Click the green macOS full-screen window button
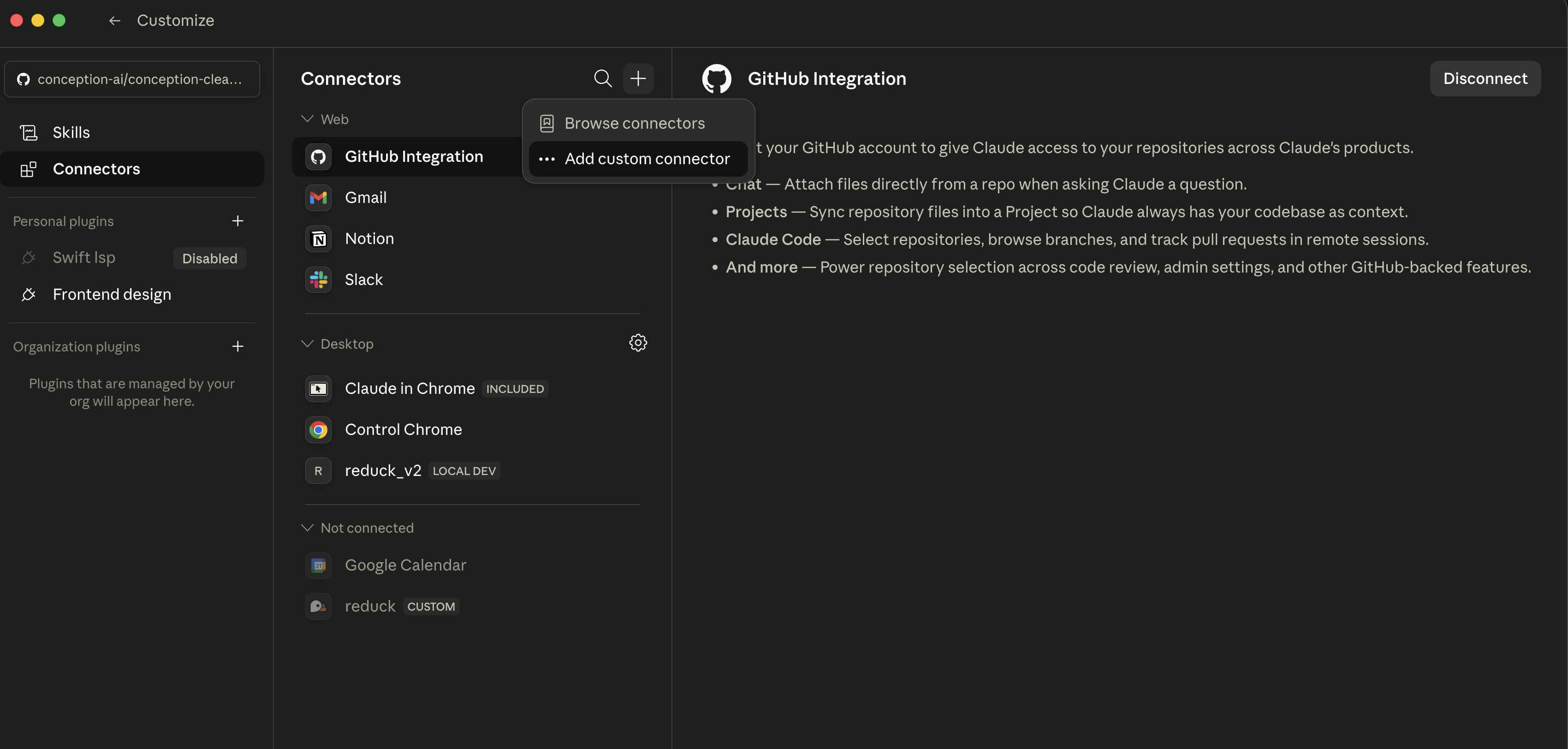The height and width of the screenshot is (749, 1568). pos(59,21)
